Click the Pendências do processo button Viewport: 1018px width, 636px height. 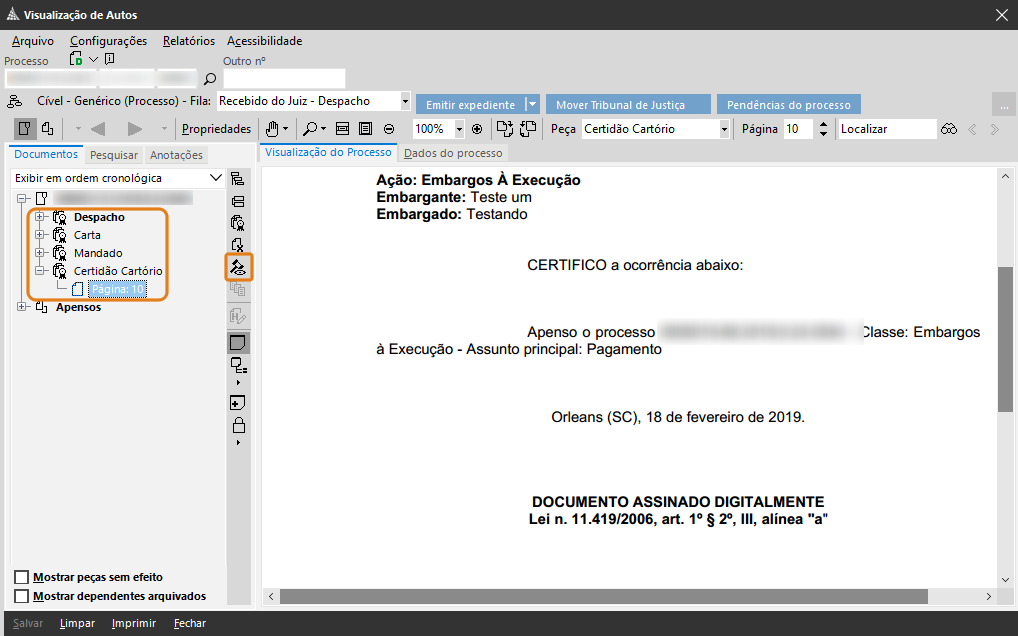788,105
